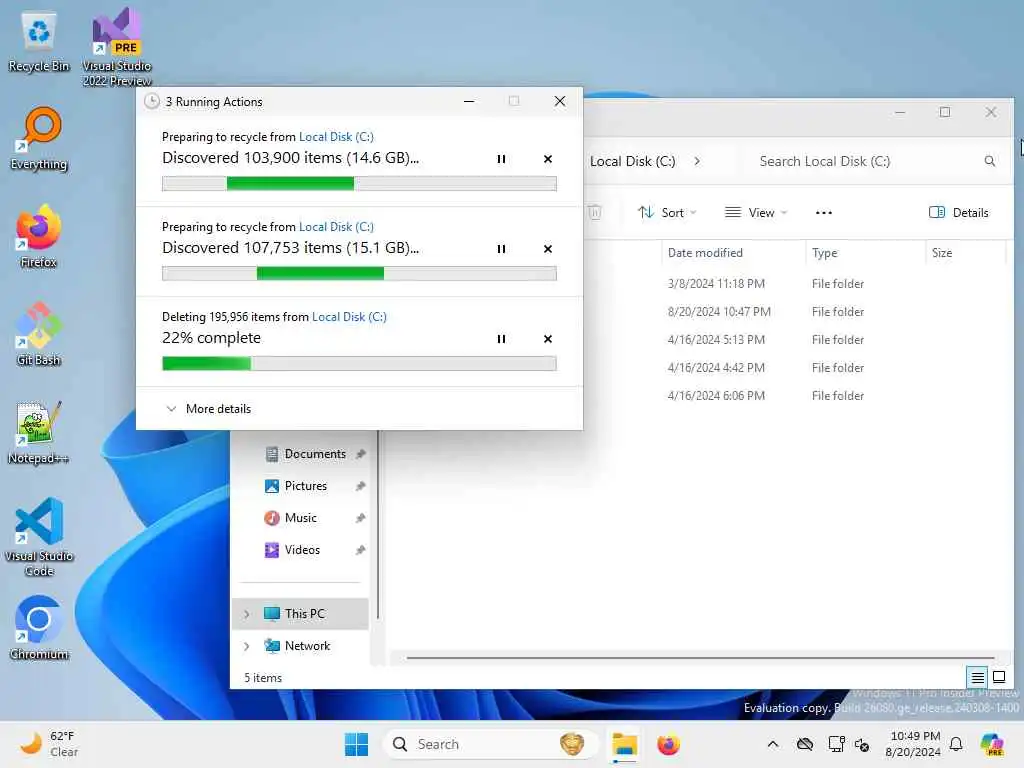
Task: Click Local Disk (C:) breadcrumb in address bar
Action: (x=632, y=161)
